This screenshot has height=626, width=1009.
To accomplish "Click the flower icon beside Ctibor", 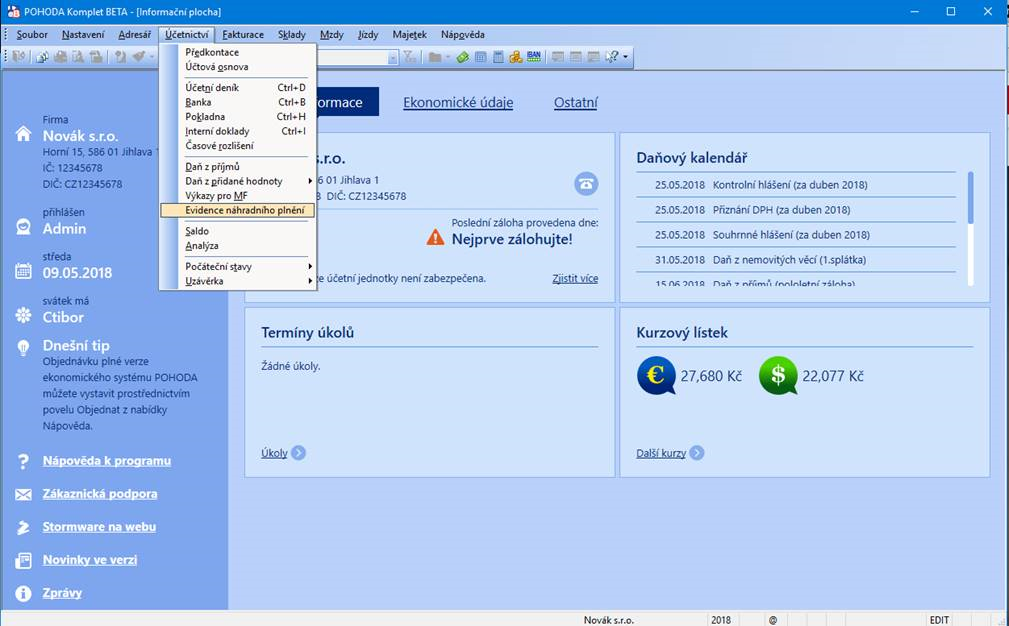I will pyautogui.click(x=23, y=315).
